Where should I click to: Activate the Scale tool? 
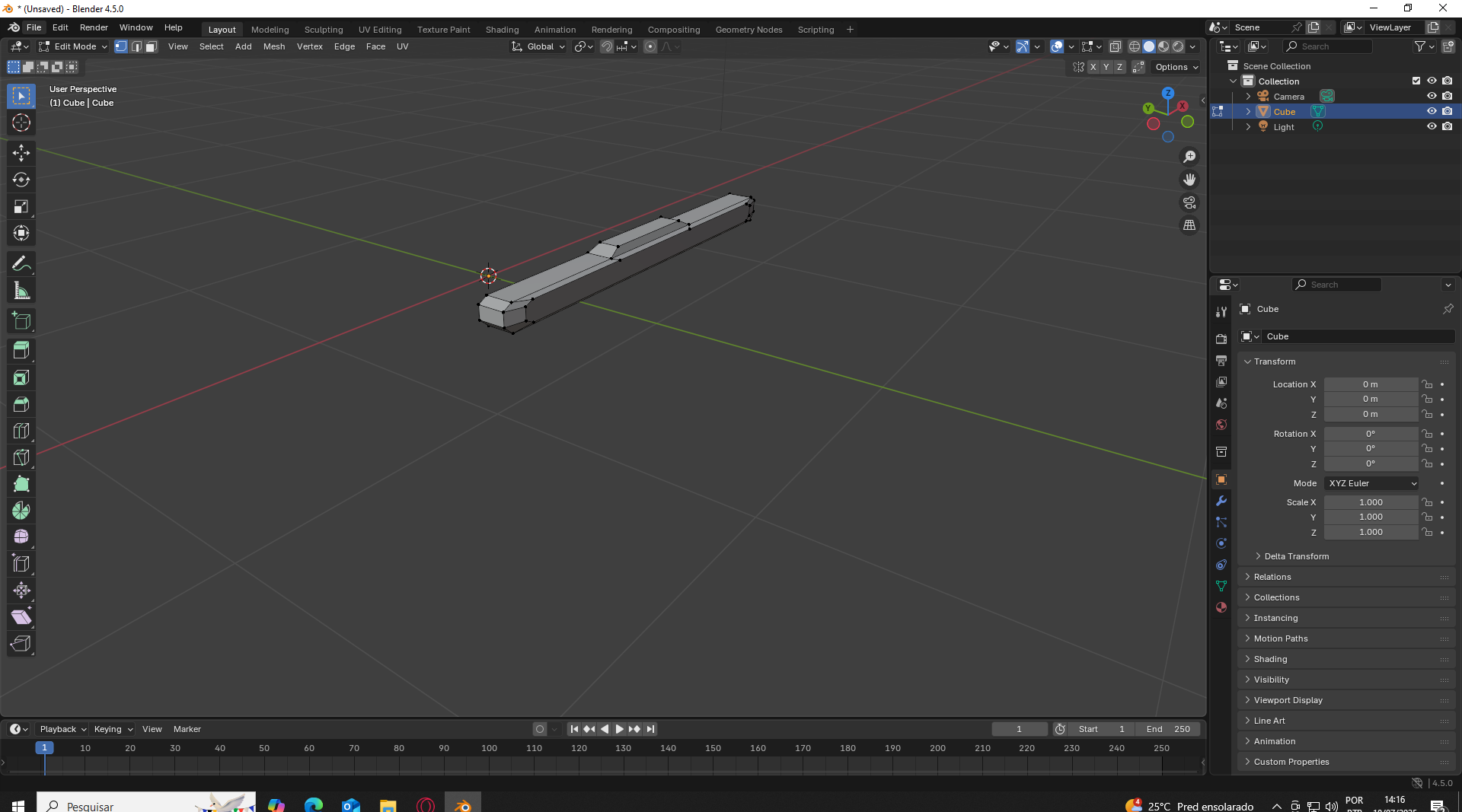click(x=21, y=206)
